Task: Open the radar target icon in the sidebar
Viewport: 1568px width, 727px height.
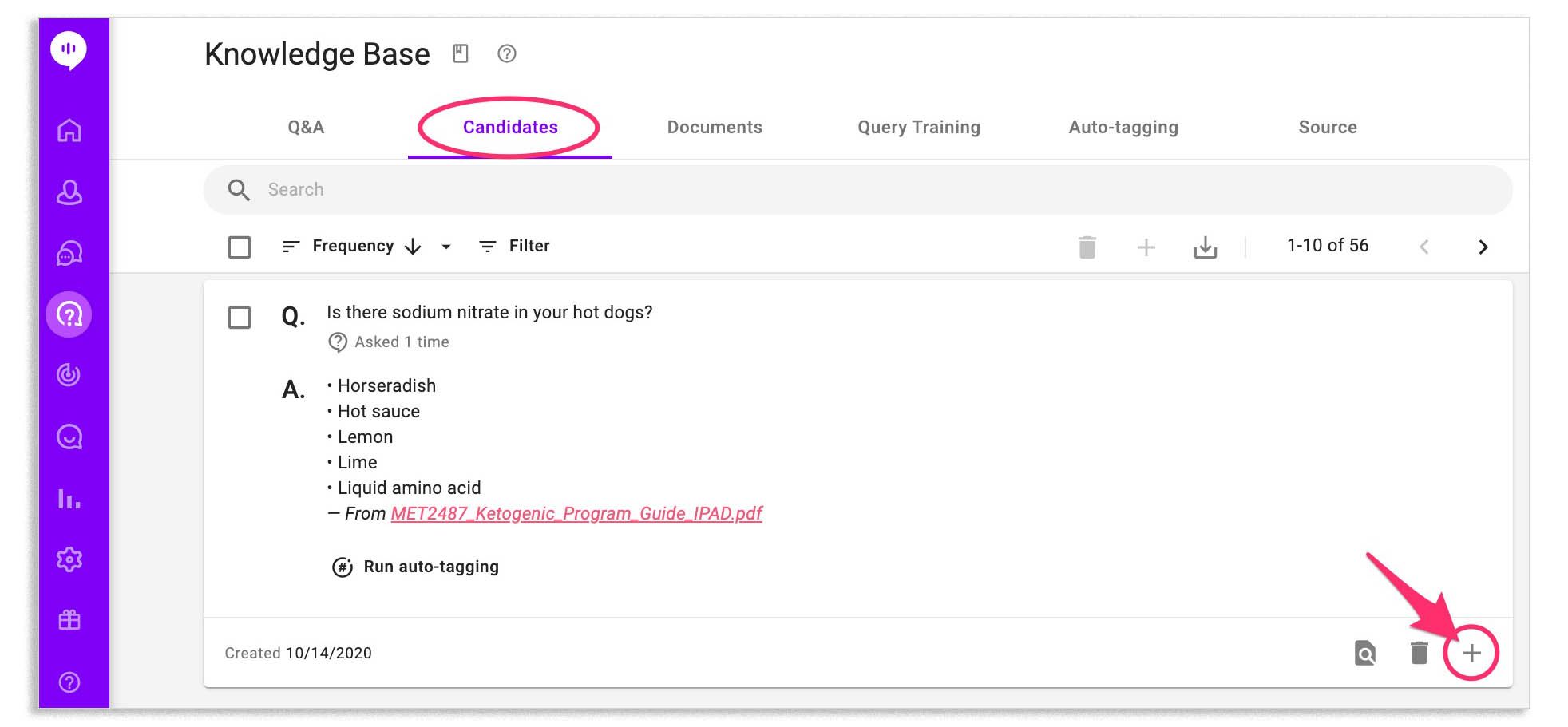Action: pyautogui.click(x=69, y=375)
